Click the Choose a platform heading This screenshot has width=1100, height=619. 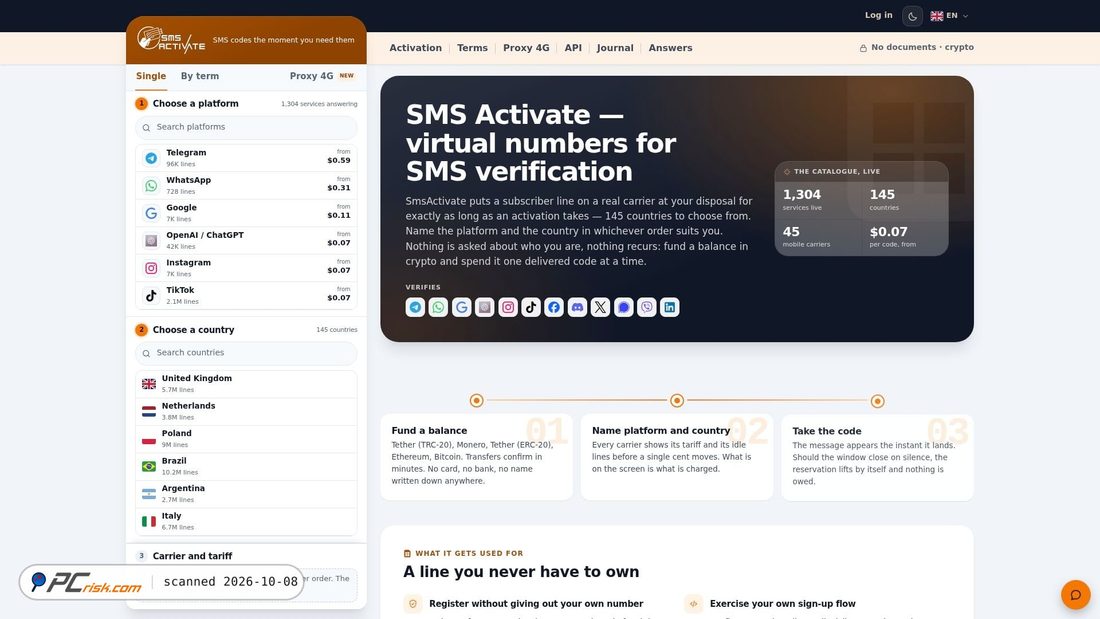pos(196,103)
